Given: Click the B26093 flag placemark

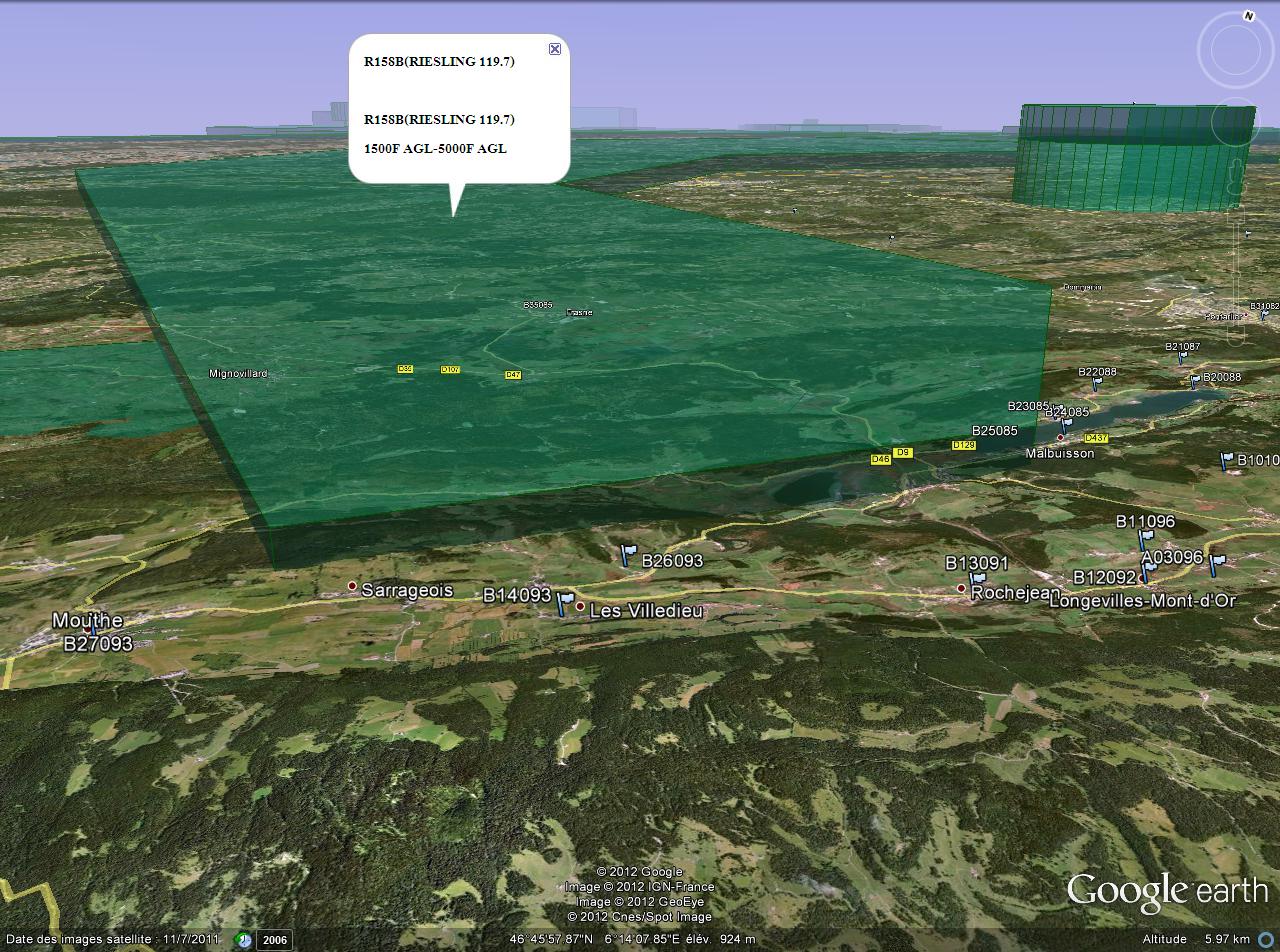Looking at the screenshot, I should [628, 554].
